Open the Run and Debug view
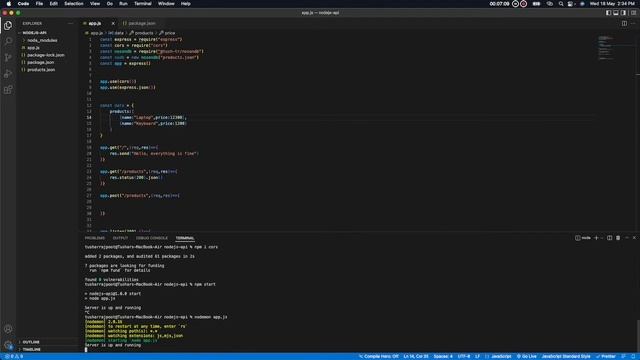This screenshot has width=640, height=360. (x=8, y=74)
